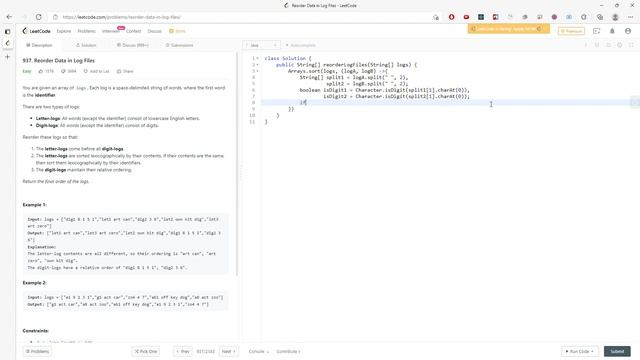Click the LeetCode logo in the navbar
The height and width of the screenshot is (360, 640).
coord(36,31)
